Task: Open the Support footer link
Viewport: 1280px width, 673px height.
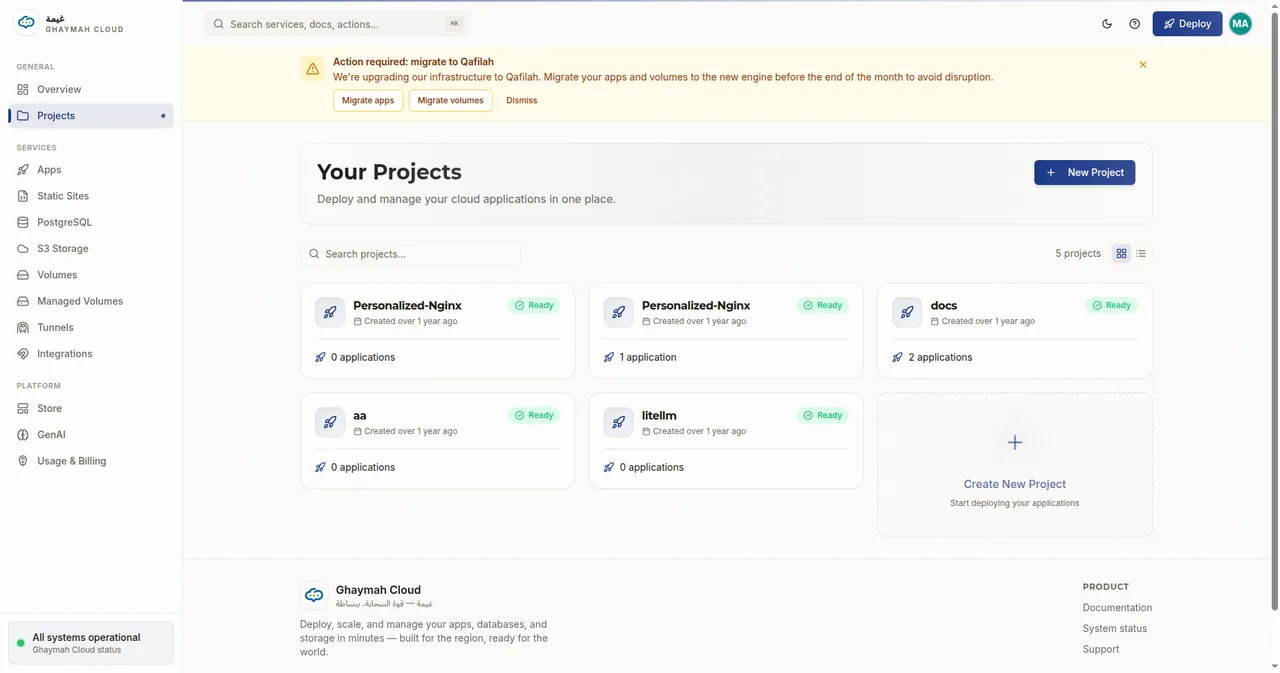Action: [1101, 650]
